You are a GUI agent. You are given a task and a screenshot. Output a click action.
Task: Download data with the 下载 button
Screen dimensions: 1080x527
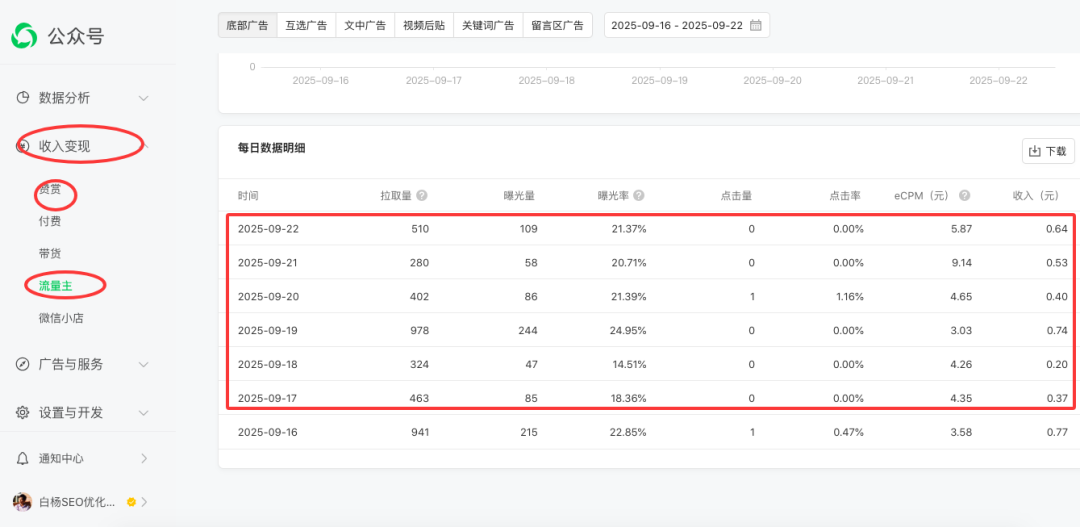pos(1047,152)
